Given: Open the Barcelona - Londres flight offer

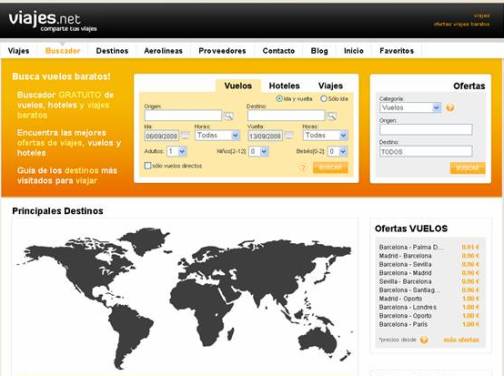Looking at the screenshot, I should coord(408,307).
